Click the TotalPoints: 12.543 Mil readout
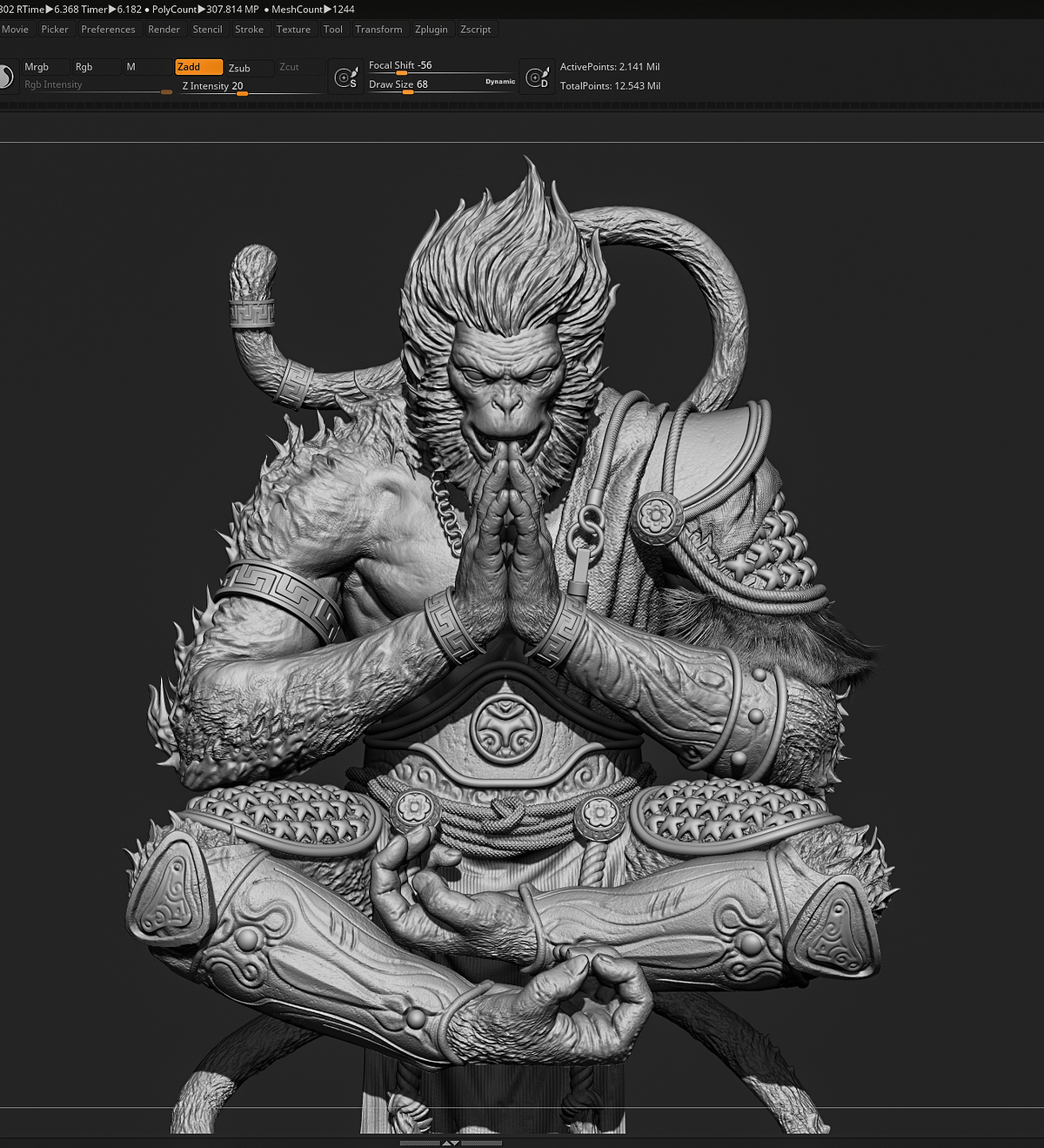Image resolution: width=1044 pixels, height=1148 pixels. point(610,86)
